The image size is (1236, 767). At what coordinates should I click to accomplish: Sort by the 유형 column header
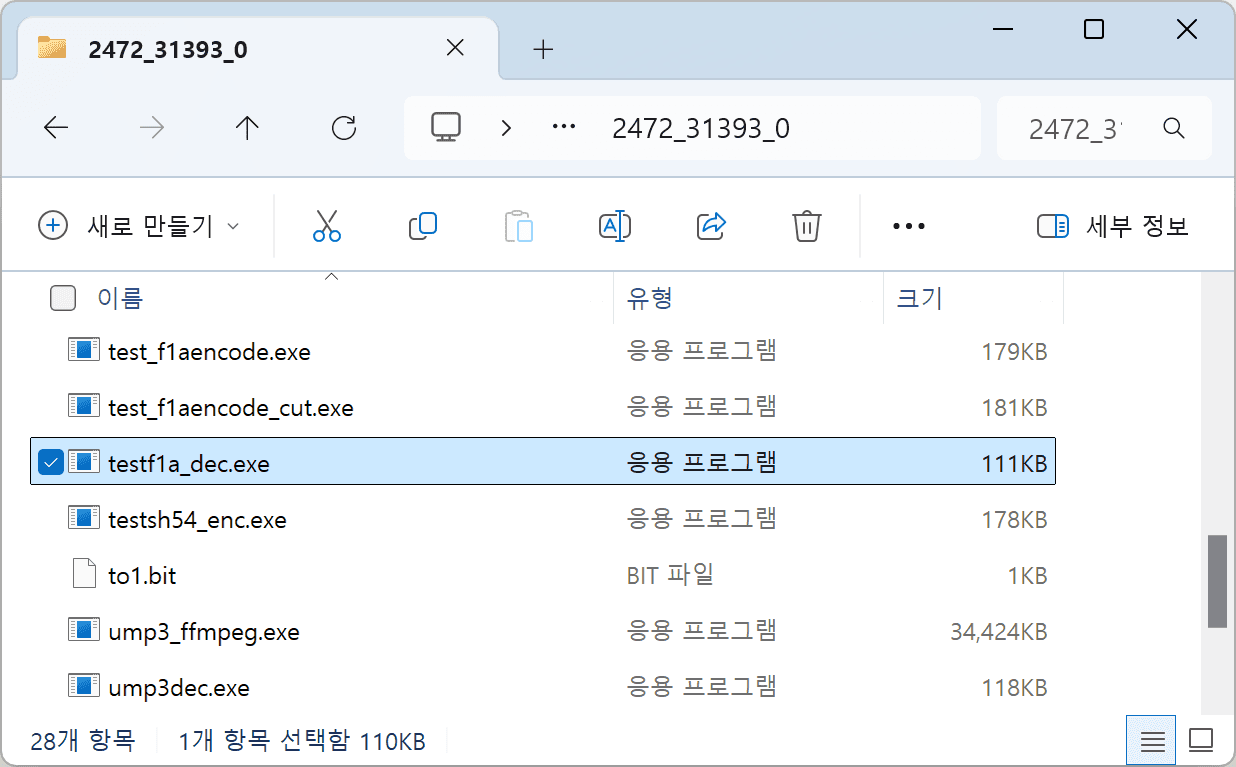(650, 298)
